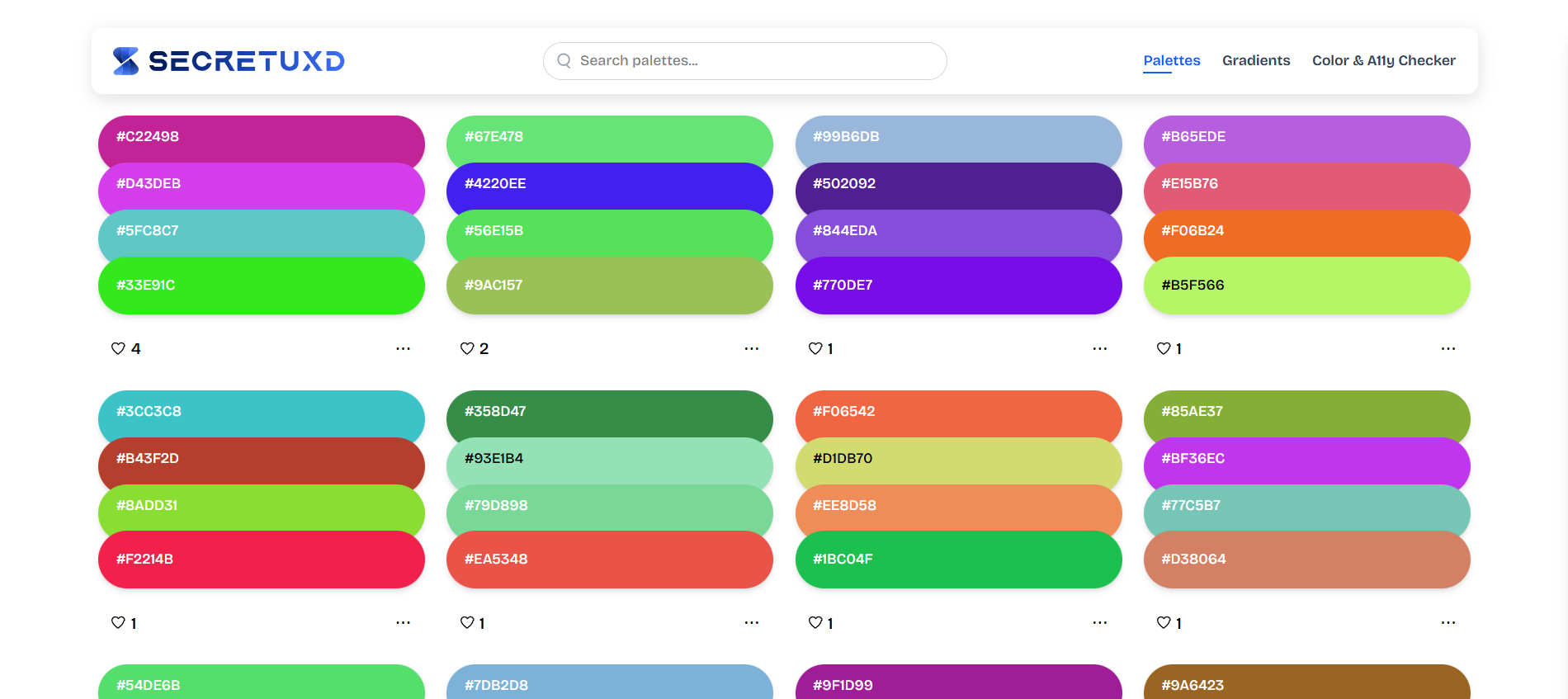Select the #4220EE color swatch

pos(610,190)
